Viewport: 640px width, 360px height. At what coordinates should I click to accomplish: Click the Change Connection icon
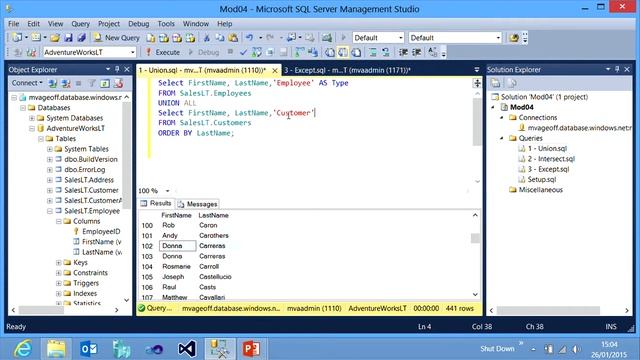[x=31, y=52]
